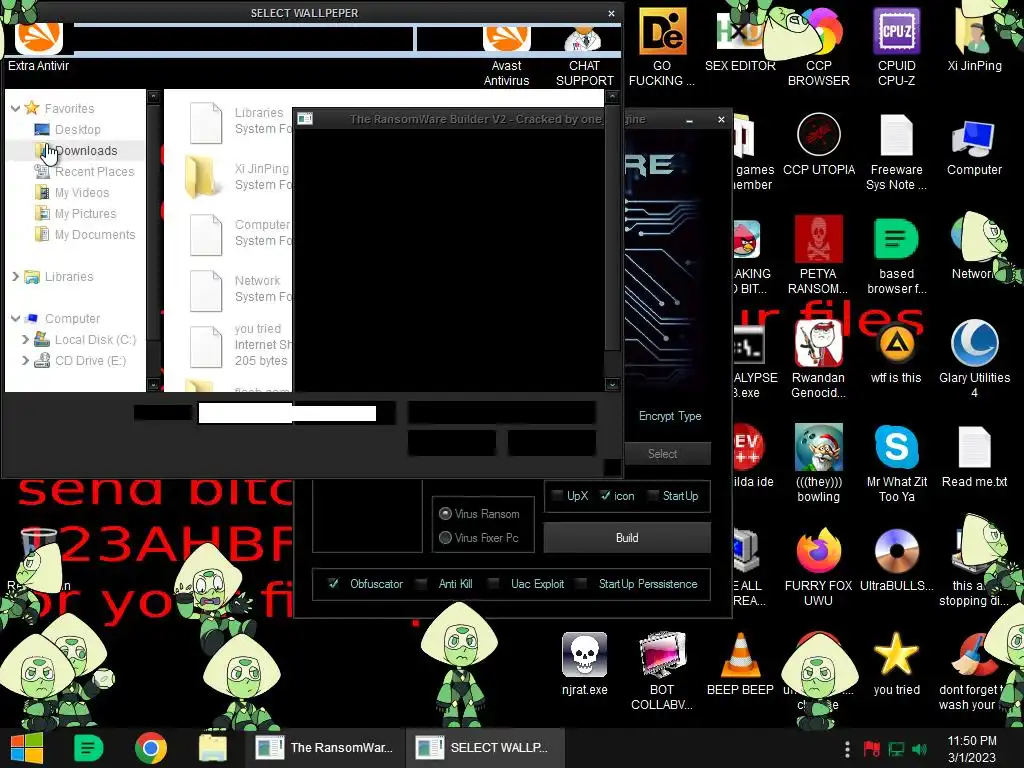The height and width of the screenshot is (768, 1024).
Task: Click the Build button
Action: tap(627, 537)
